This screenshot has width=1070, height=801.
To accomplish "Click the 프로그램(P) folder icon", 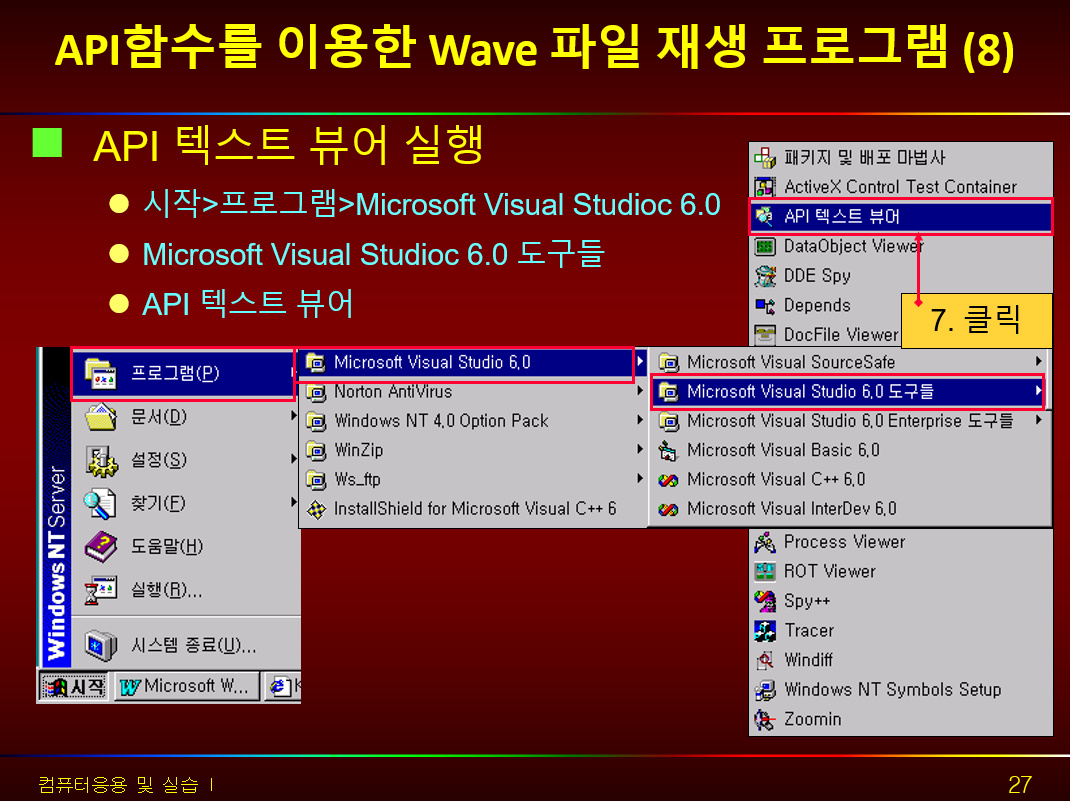I will [101, 373].
